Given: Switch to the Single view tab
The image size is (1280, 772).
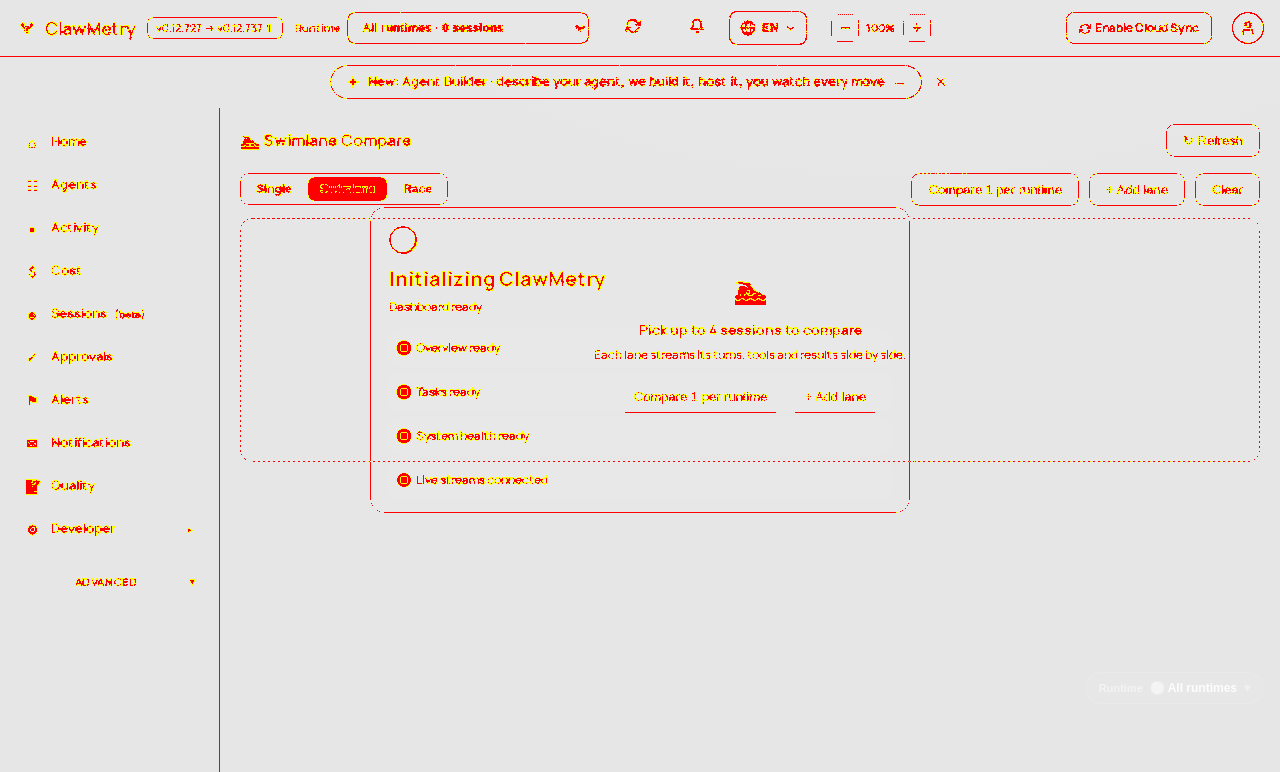Looking at the screenshot, I should point(274,189).
